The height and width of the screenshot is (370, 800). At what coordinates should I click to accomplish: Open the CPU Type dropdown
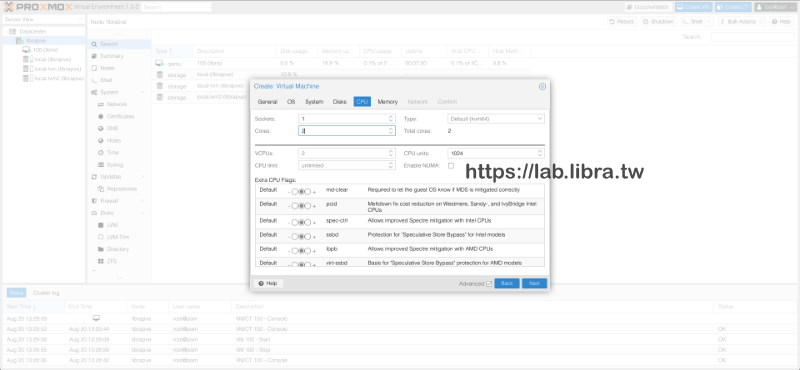click(x=540, y=119)
